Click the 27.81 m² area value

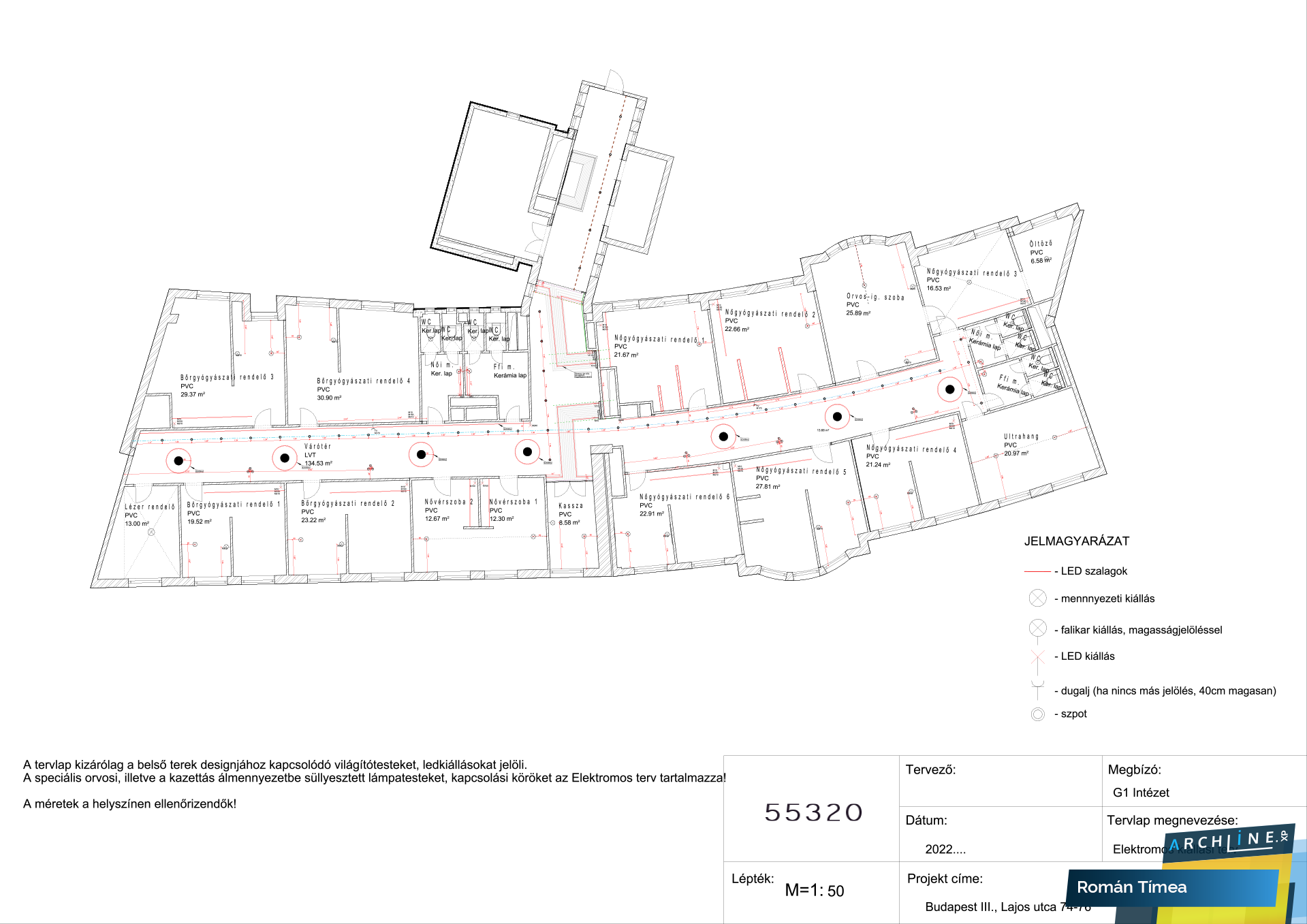(768, 487)
